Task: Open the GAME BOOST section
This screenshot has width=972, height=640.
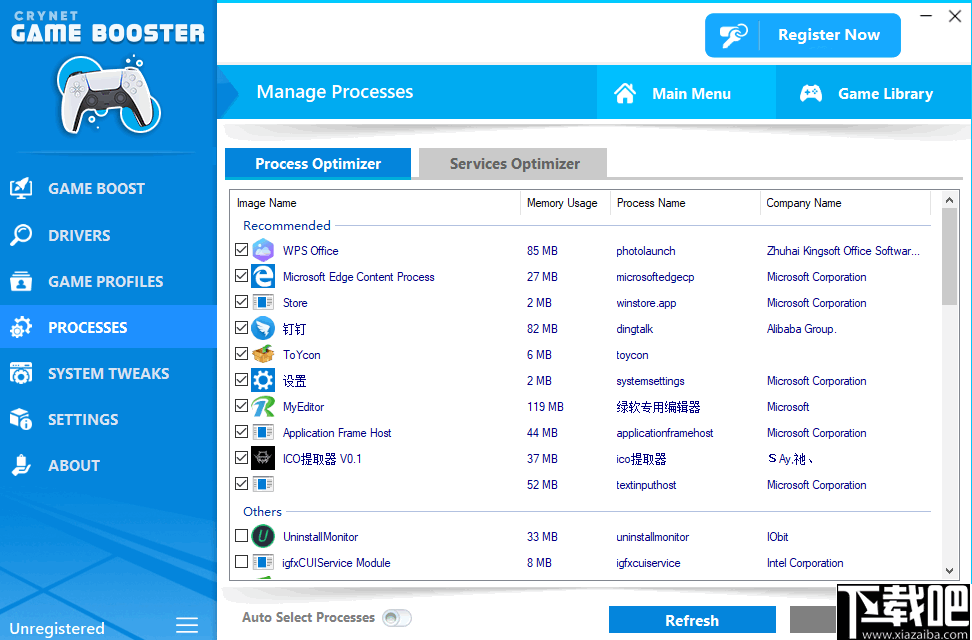Action: 108,189
